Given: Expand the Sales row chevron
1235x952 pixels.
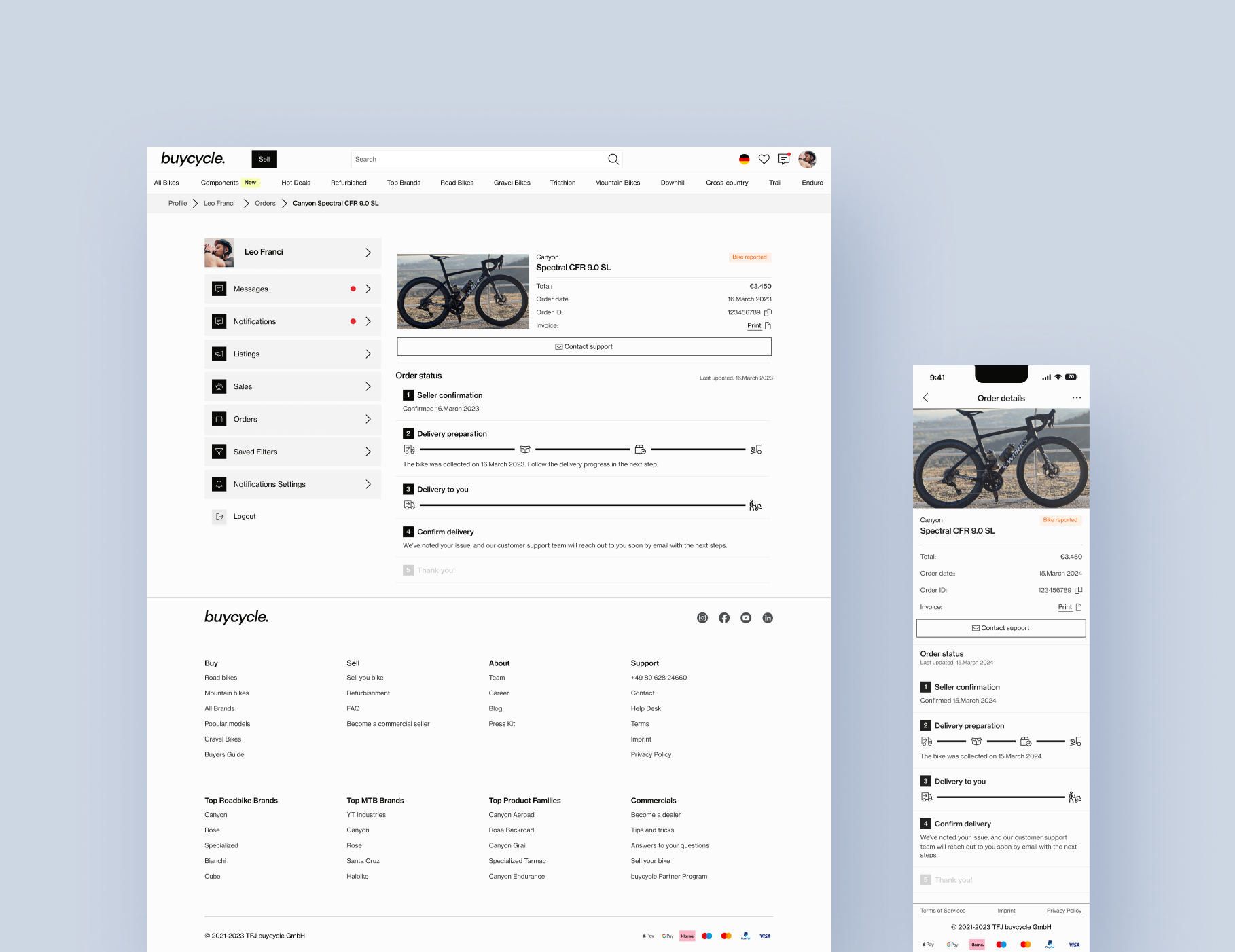Looking at the screenshot, I should 368,386.
